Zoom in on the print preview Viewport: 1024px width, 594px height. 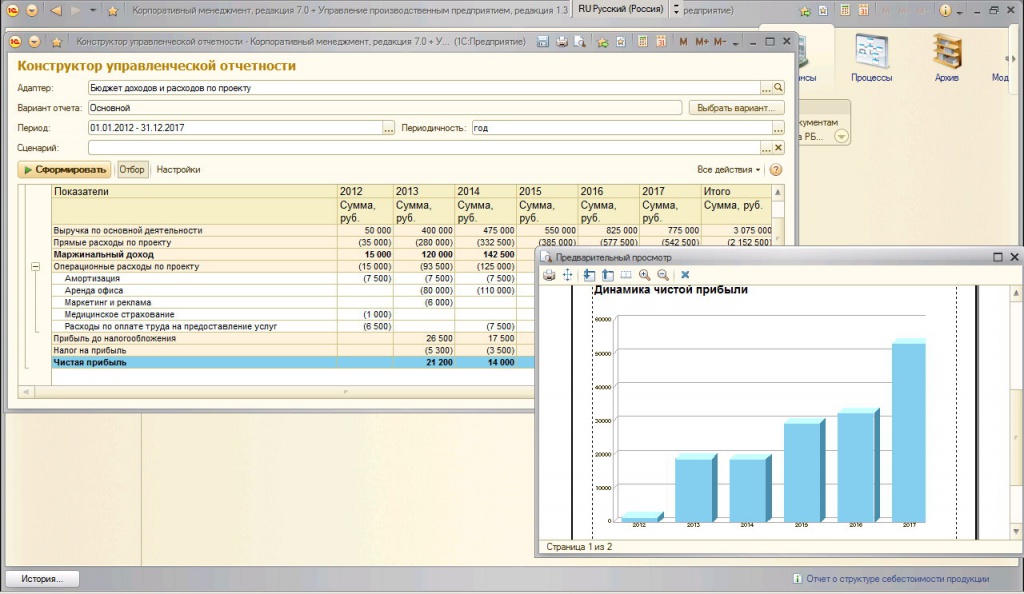coord(644,275)
